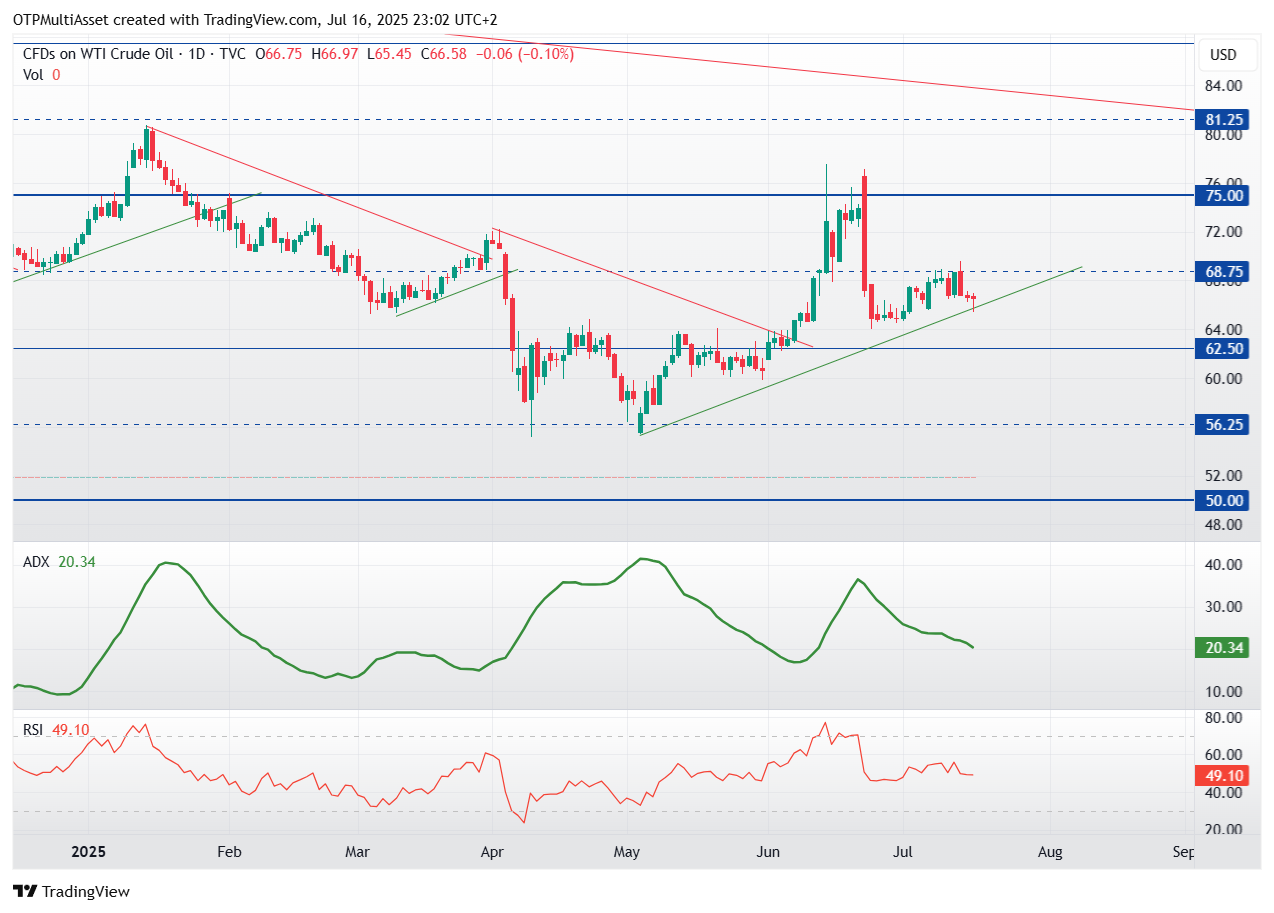The width and height of the screenshot is (1274, 913).
Task: Click the Aug label on time axis
Action: tap(1050, 852)
